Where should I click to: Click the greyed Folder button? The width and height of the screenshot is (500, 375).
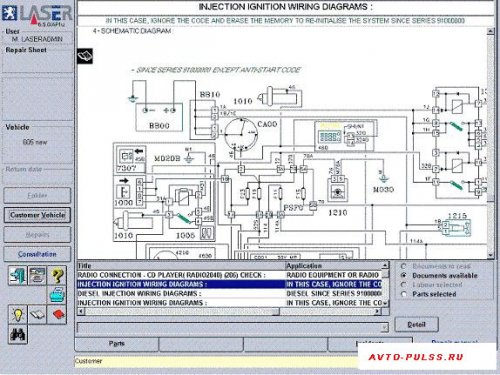[x=37, y=195]
